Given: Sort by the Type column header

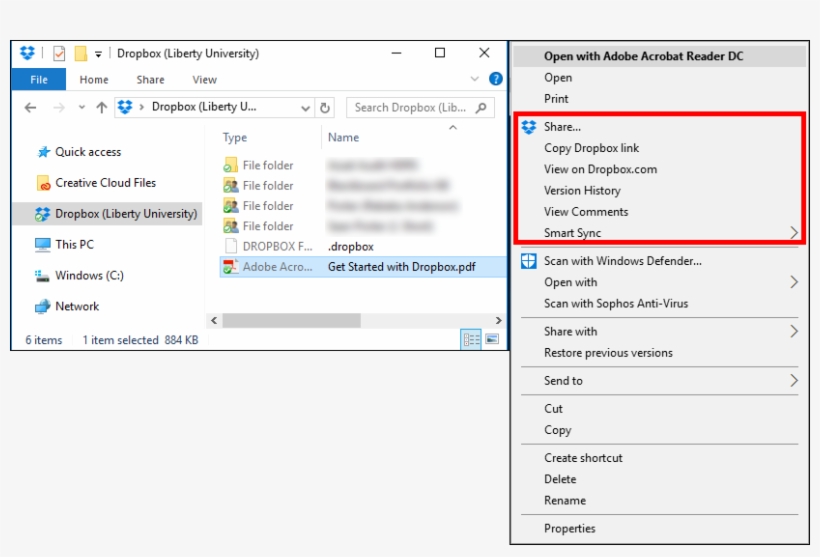Looking at the screenshot, I should coord(235,138).
